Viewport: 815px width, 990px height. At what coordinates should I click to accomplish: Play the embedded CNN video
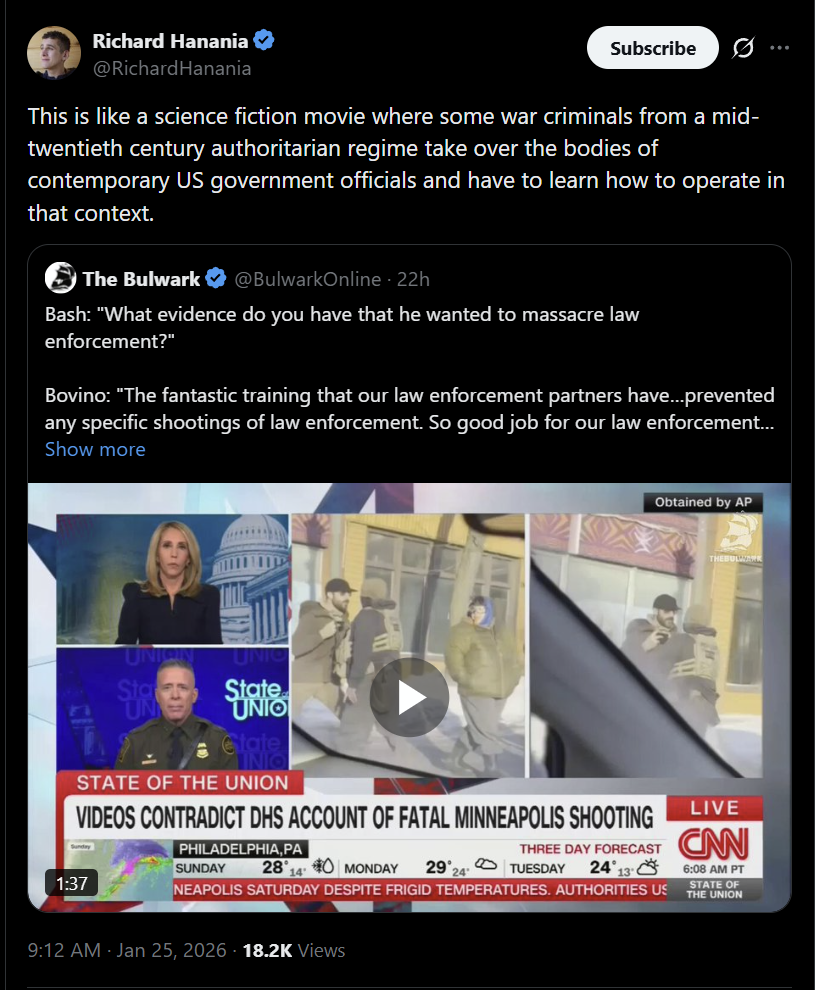[409, 697]
